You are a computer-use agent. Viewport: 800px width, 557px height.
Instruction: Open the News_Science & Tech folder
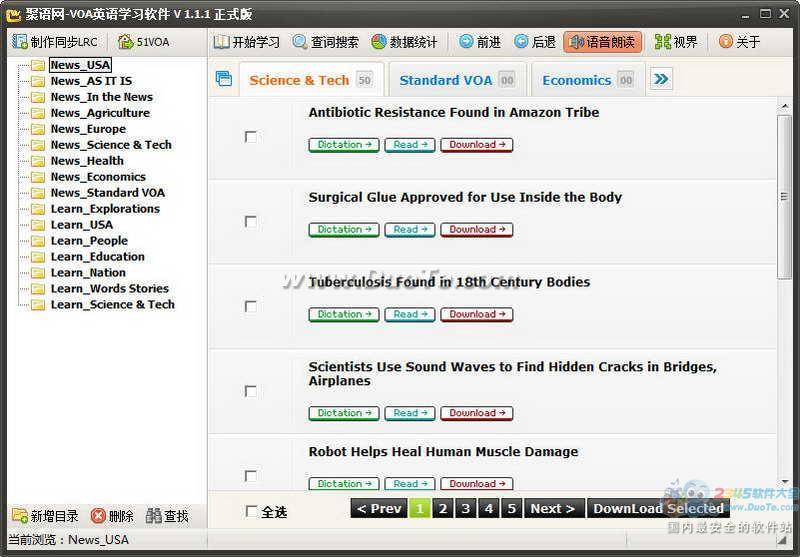[111, 145]
